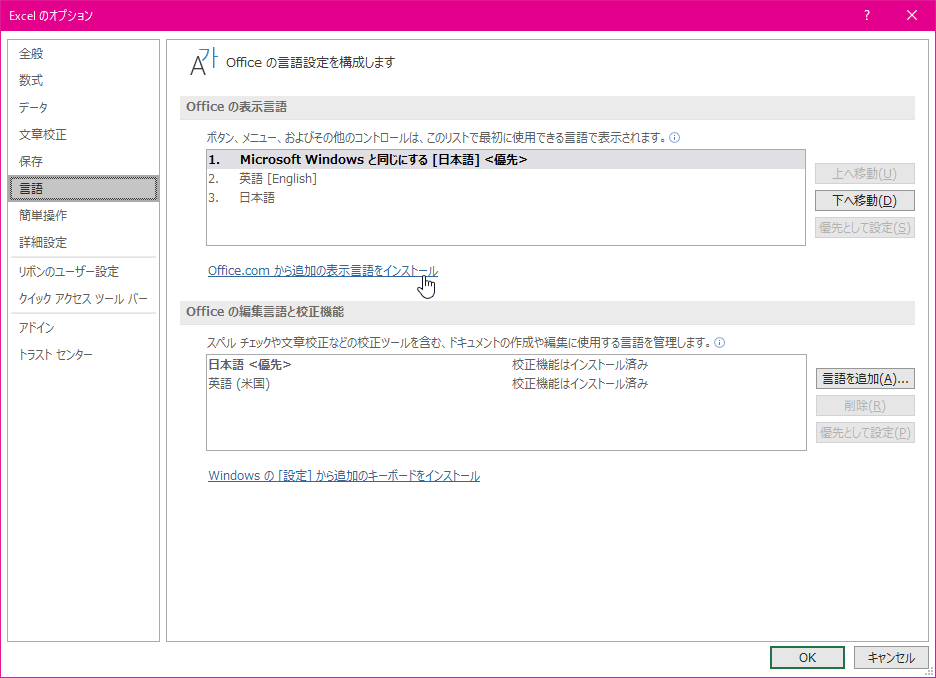
Task: Open リボンのユーザー設定 category
Action: pos(84,272)
